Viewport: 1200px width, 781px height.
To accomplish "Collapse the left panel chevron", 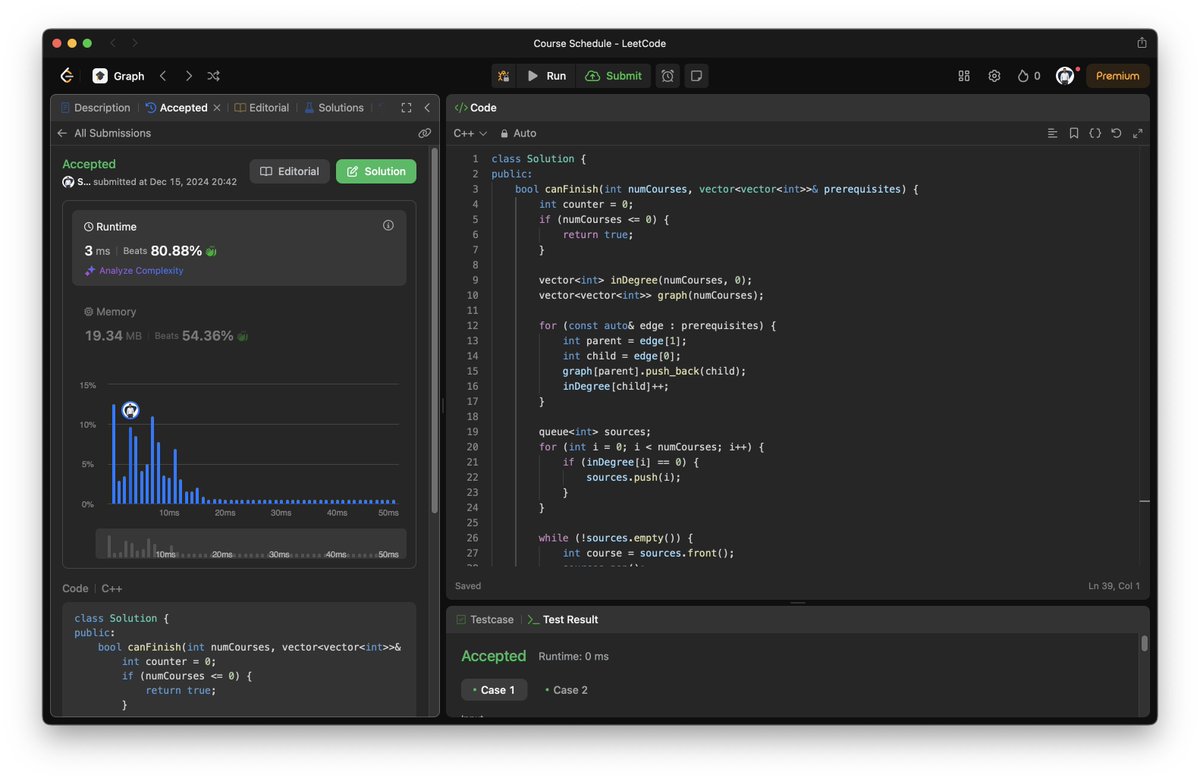I will 427,108.
